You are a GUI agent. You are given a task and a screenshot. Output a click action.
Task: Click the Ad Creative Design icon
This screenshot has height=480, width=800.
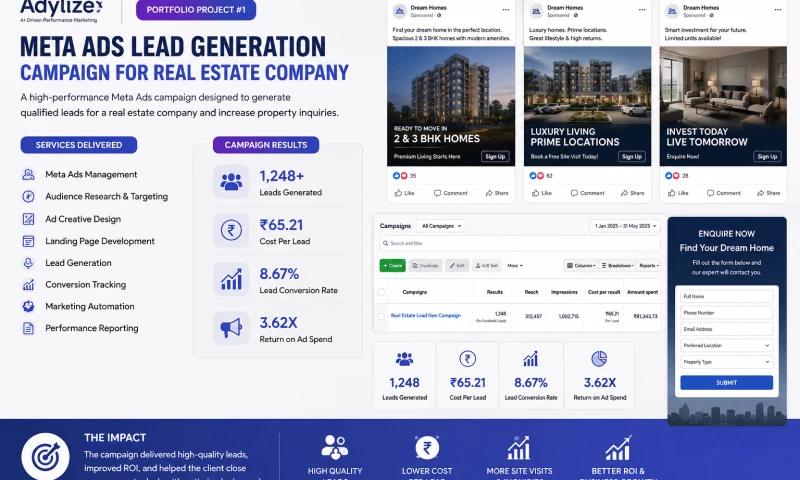(29, 219)
